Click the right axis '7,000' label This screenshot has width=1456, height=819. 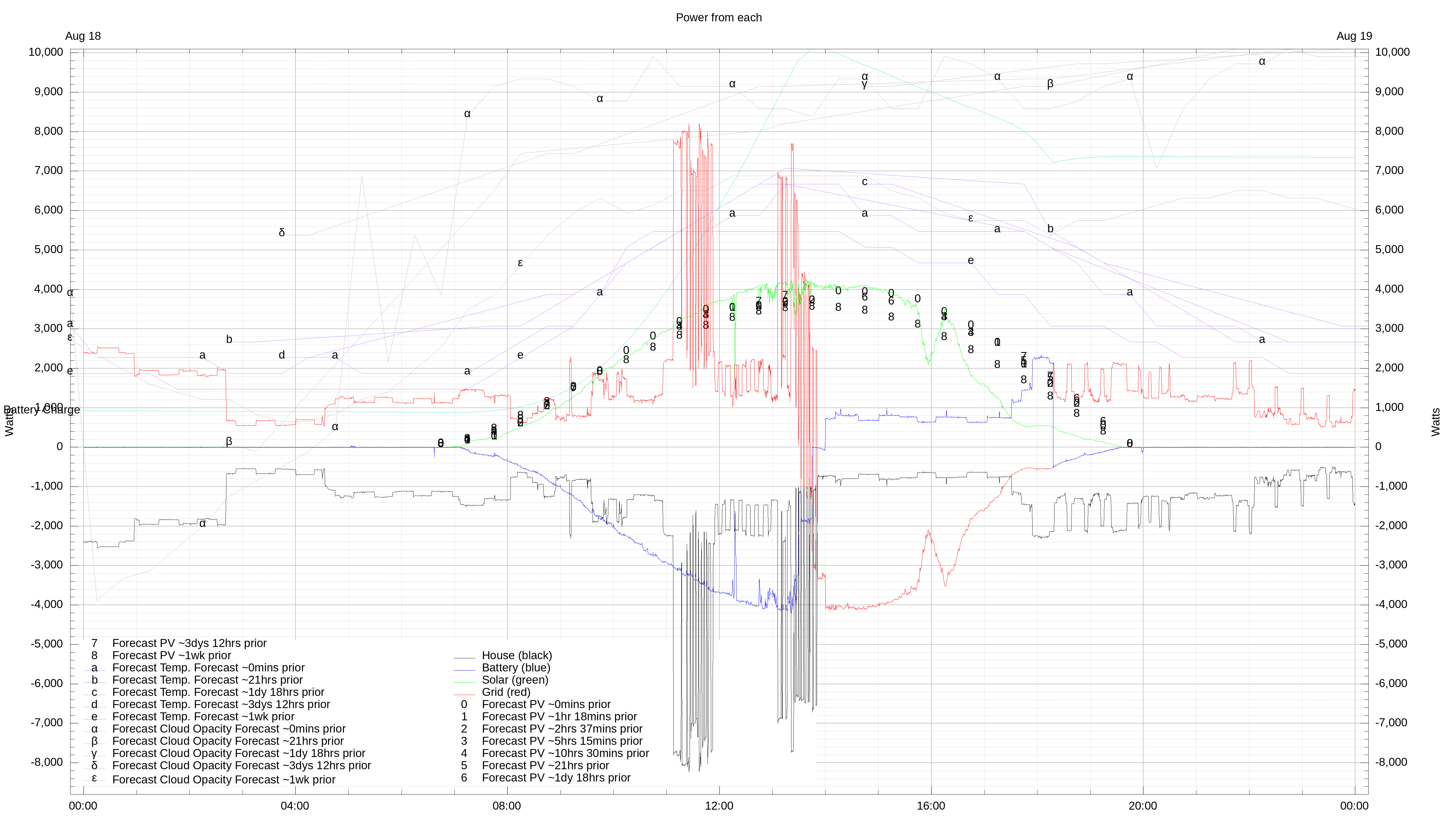[1389, 170]
